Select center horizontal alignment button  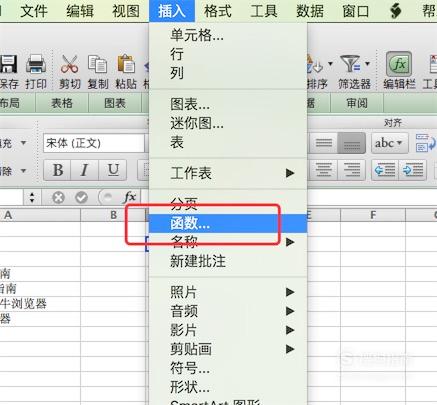coord(324,170)
